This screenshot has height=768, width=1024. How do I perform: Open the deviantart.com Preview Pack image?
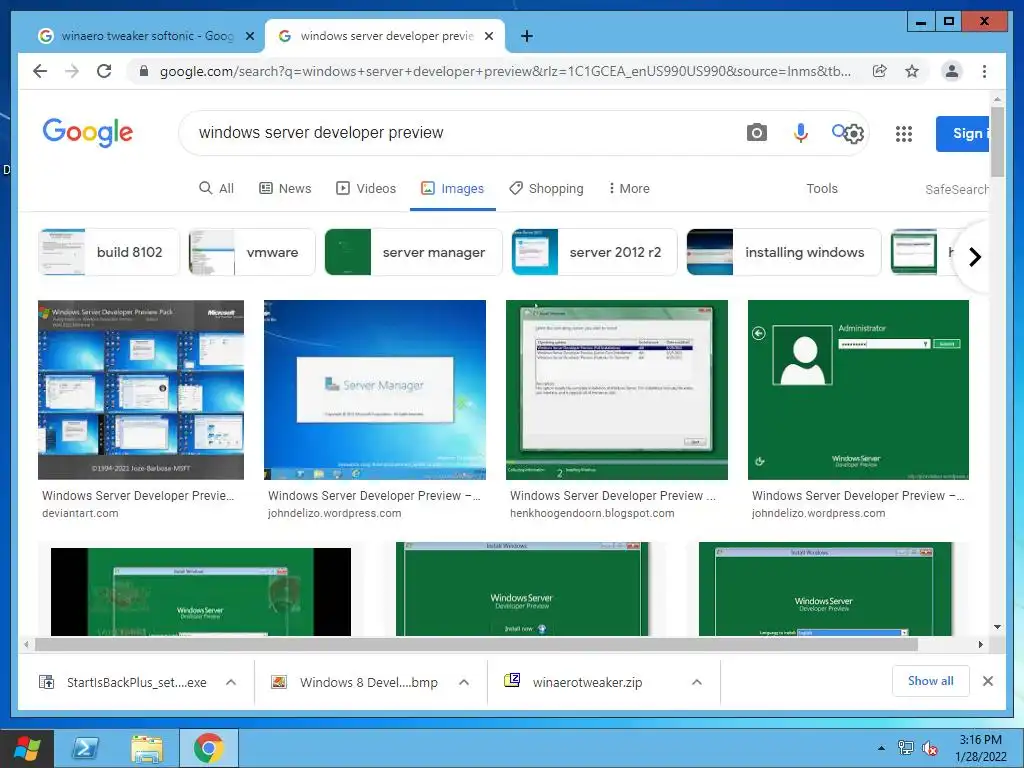coord(141,390)
